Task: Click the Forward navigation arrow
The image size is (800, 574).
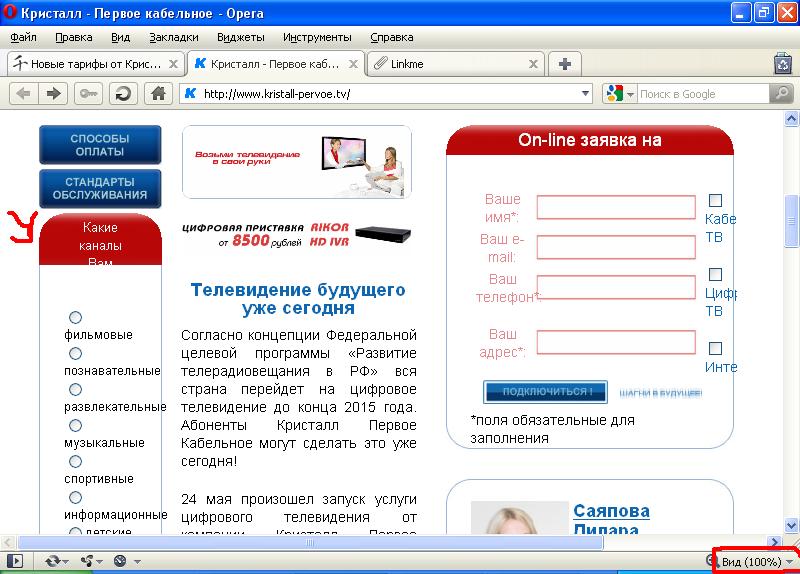Action: [x=53, y=94]
